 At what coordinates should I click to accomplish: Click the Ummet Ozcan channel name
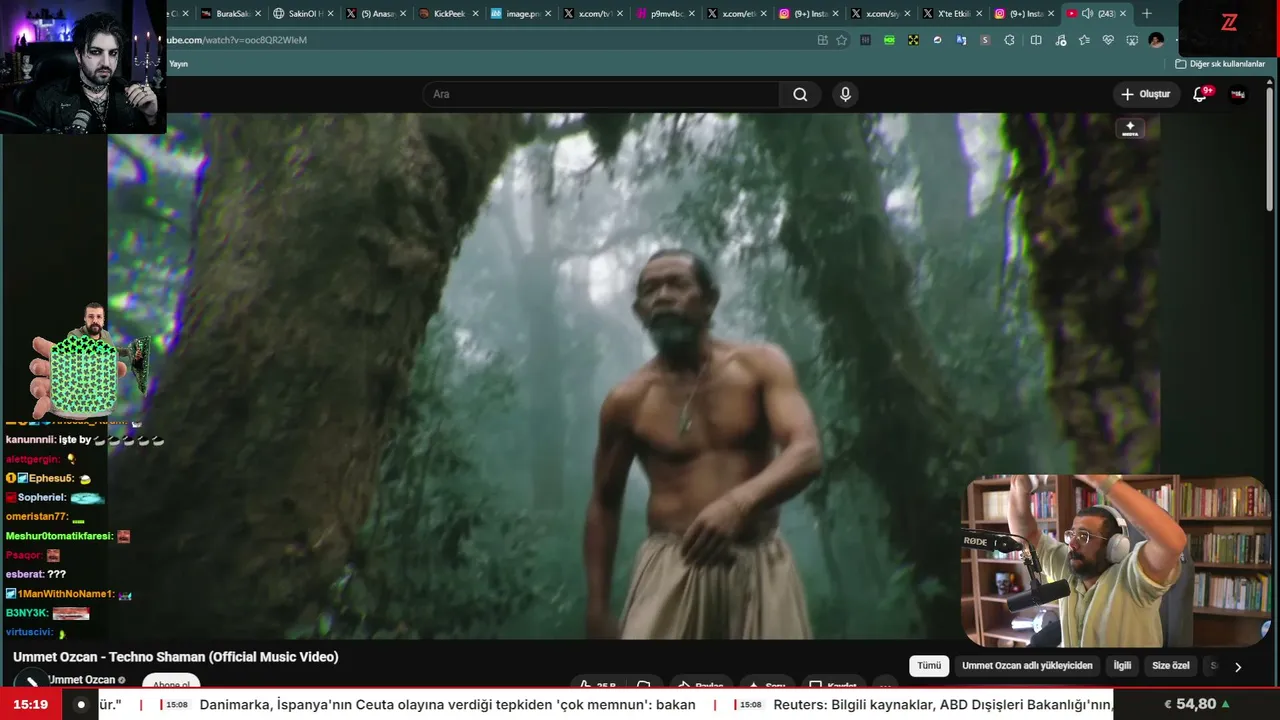tap(81, 680)
